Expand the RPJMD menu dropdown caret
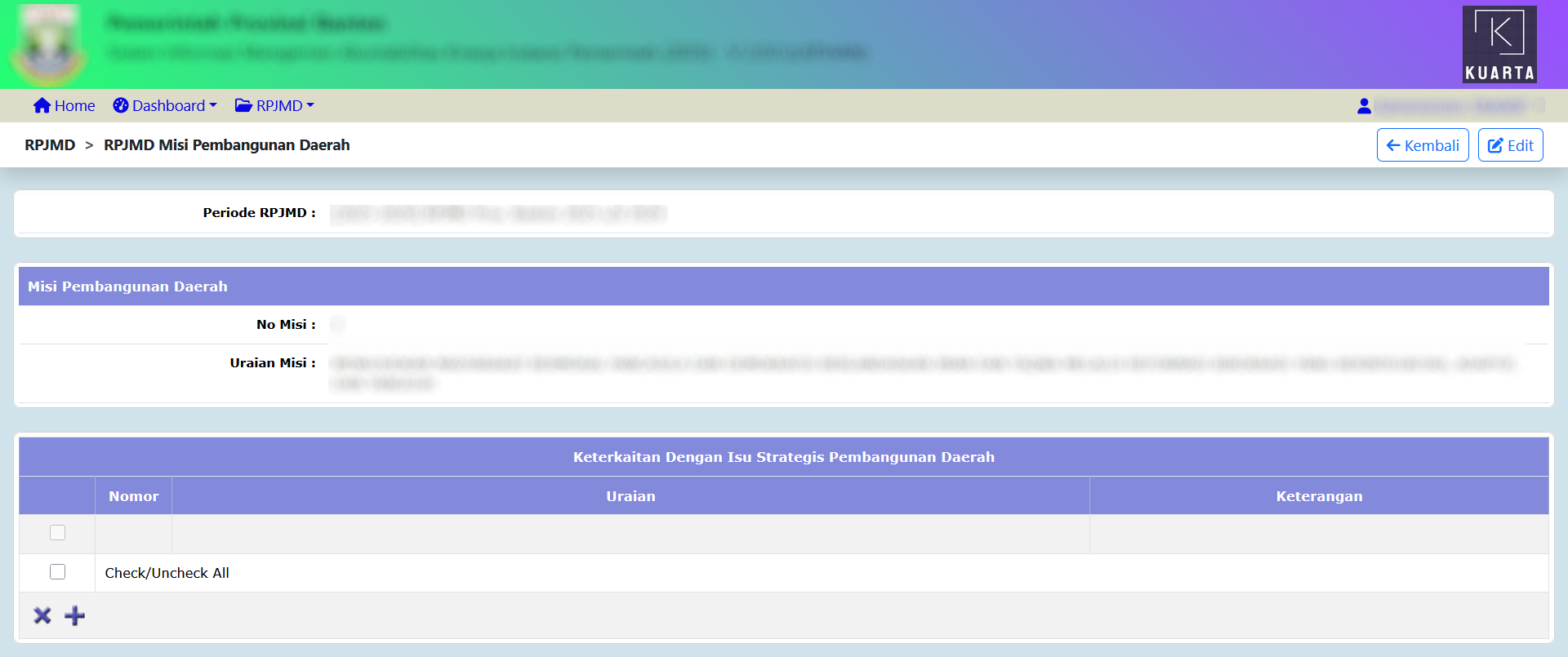Screen dimensions: 1568x657 310,105
